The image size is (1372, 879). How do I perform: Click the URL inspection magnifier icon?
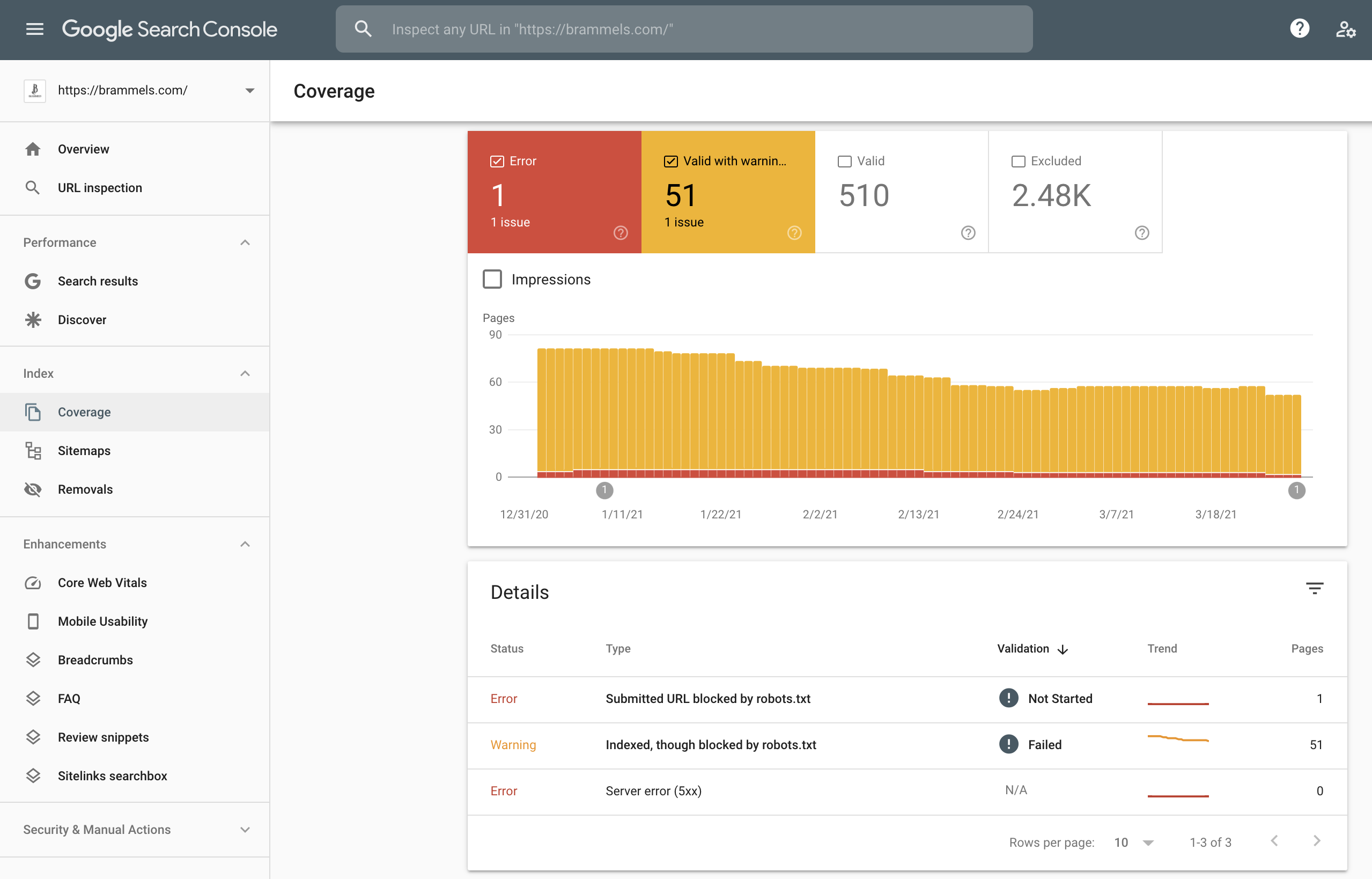[x=33, y=188]
